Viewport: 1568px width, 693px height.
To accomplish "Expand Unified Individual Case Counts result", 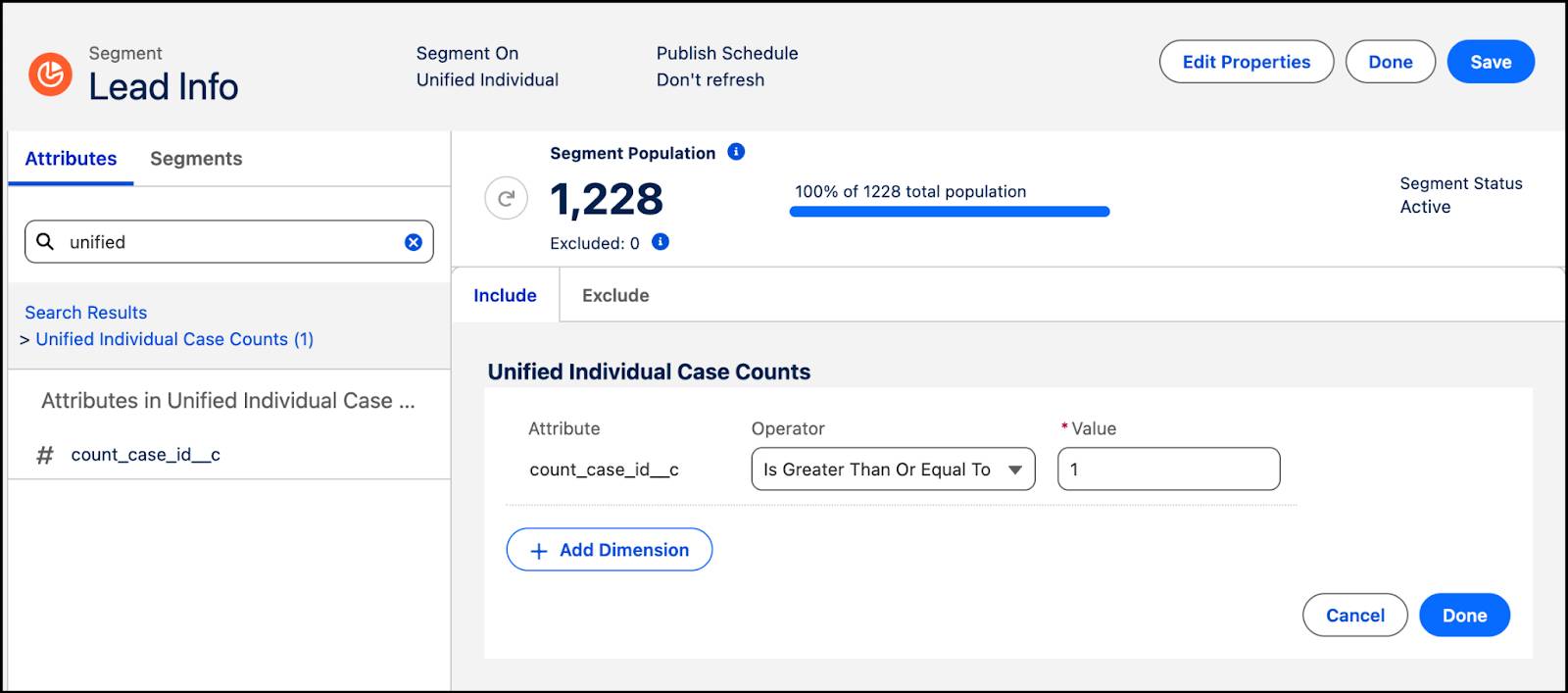I will tap(24, 340).
